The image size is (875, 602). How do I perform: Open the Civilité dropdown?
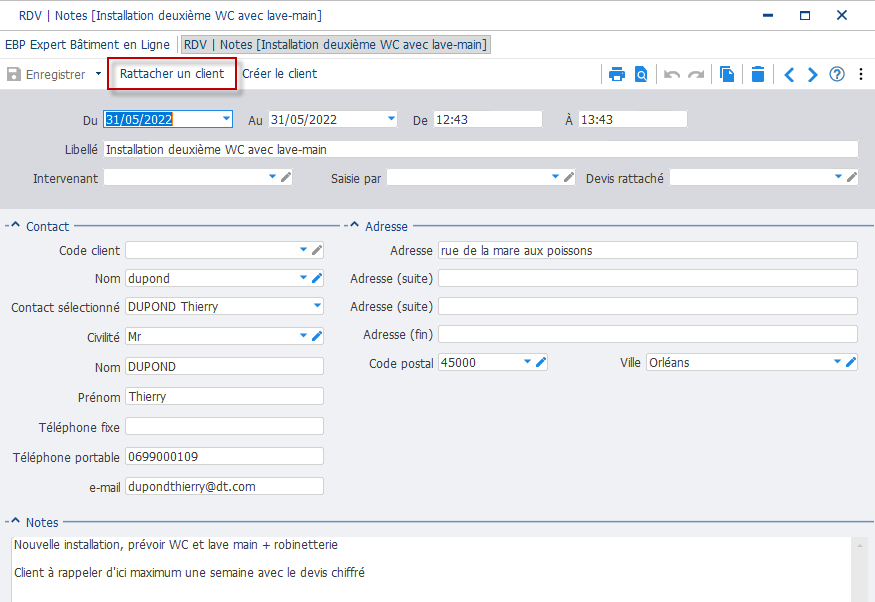coord(303,336)
